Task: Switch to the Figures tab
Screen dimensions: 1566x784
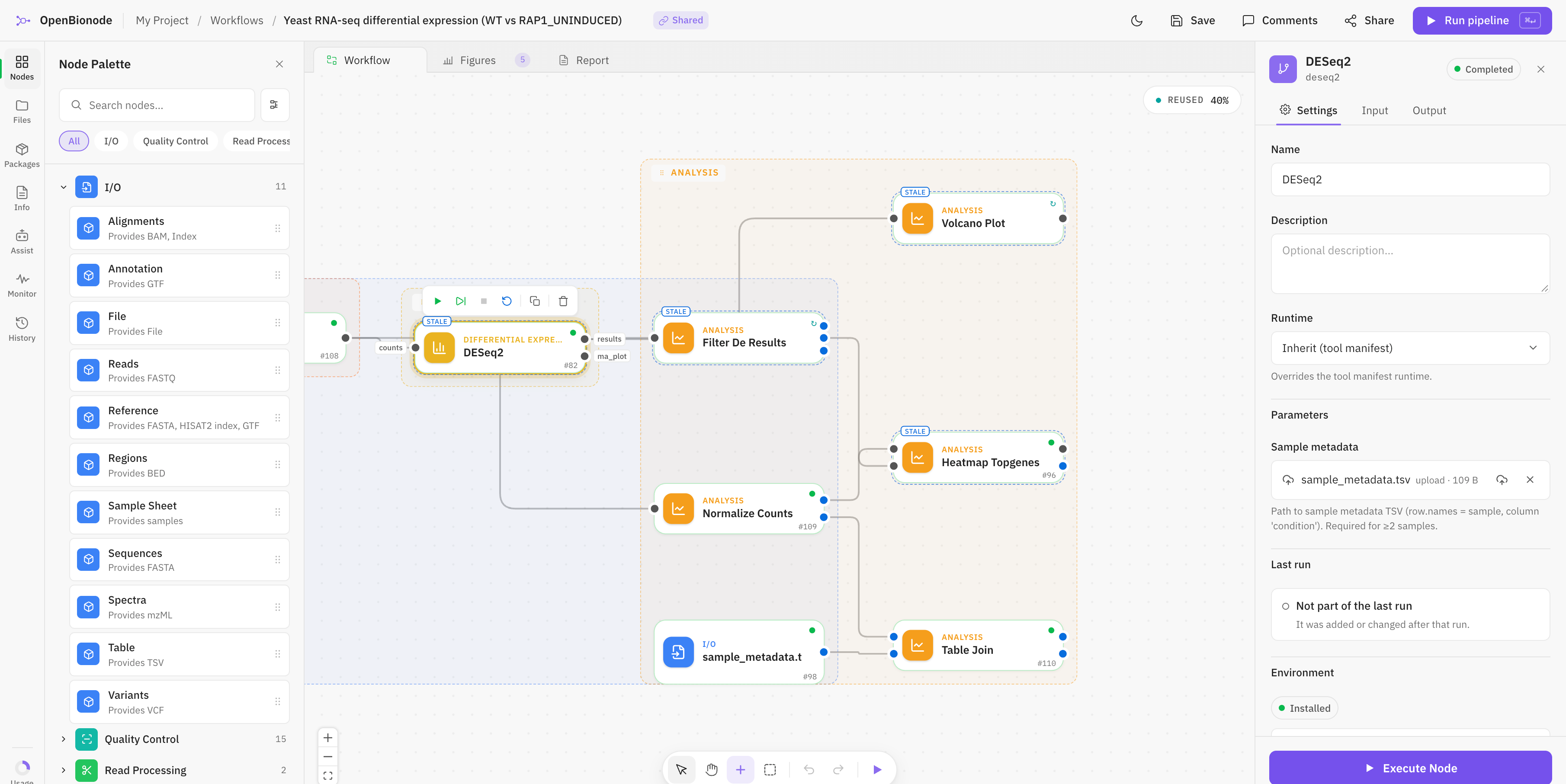Action: [486, 60]
